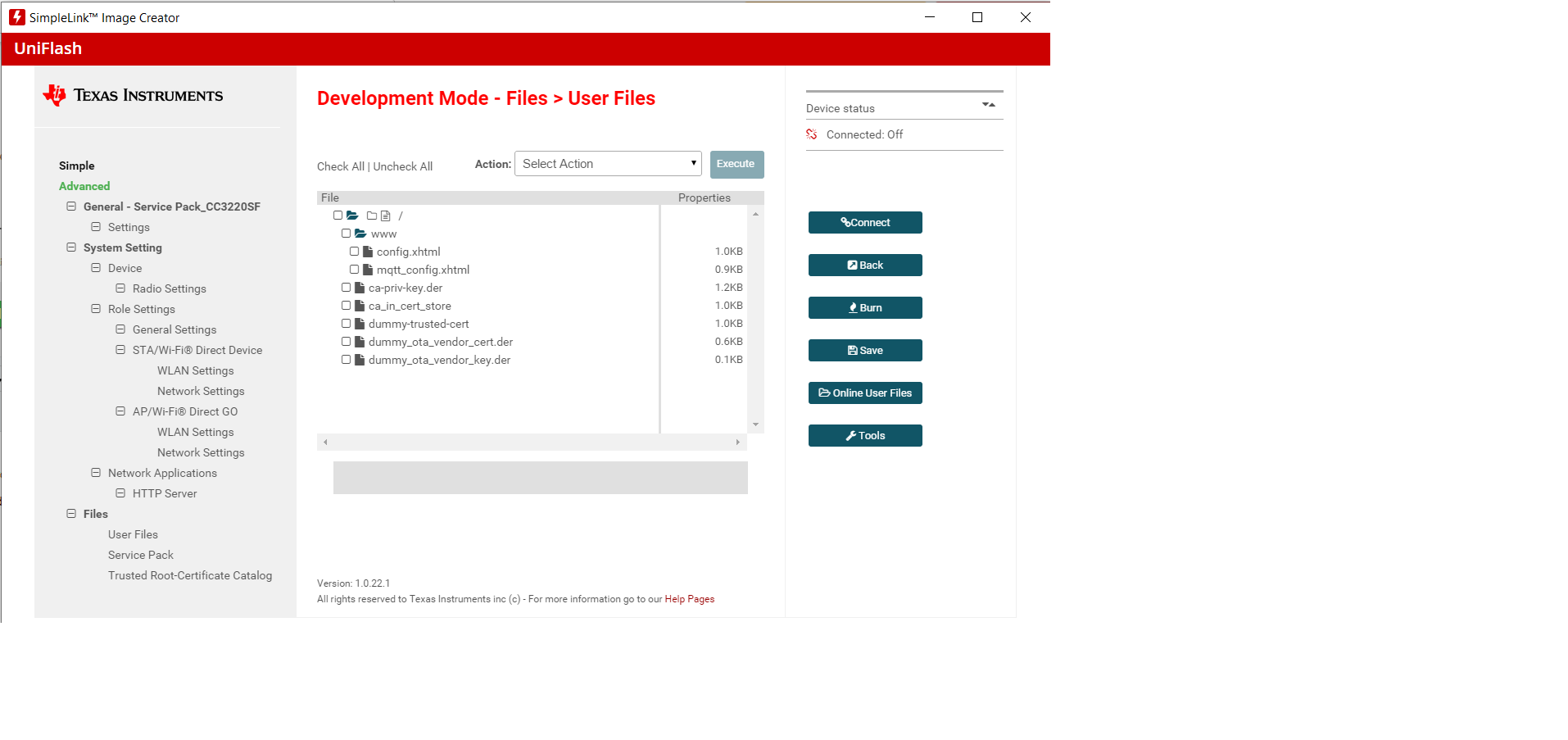1568x740 pixels.
Task: Collapse the STA/Wi-Fi Direct Device node
Action: pyautogui.click(x=120, y=350)
